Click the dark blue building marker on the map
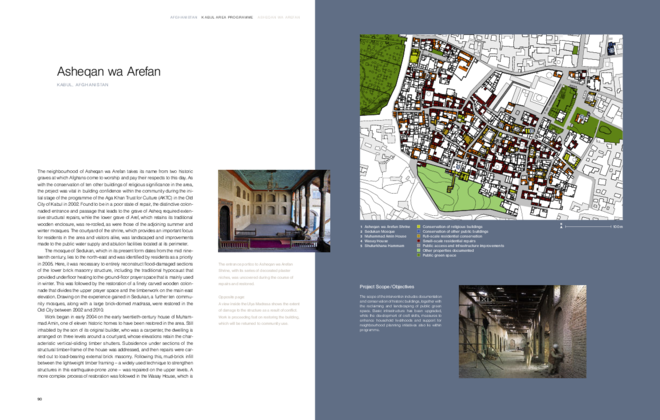The height and width of the screenshot is (420, 660). [611, 48]
